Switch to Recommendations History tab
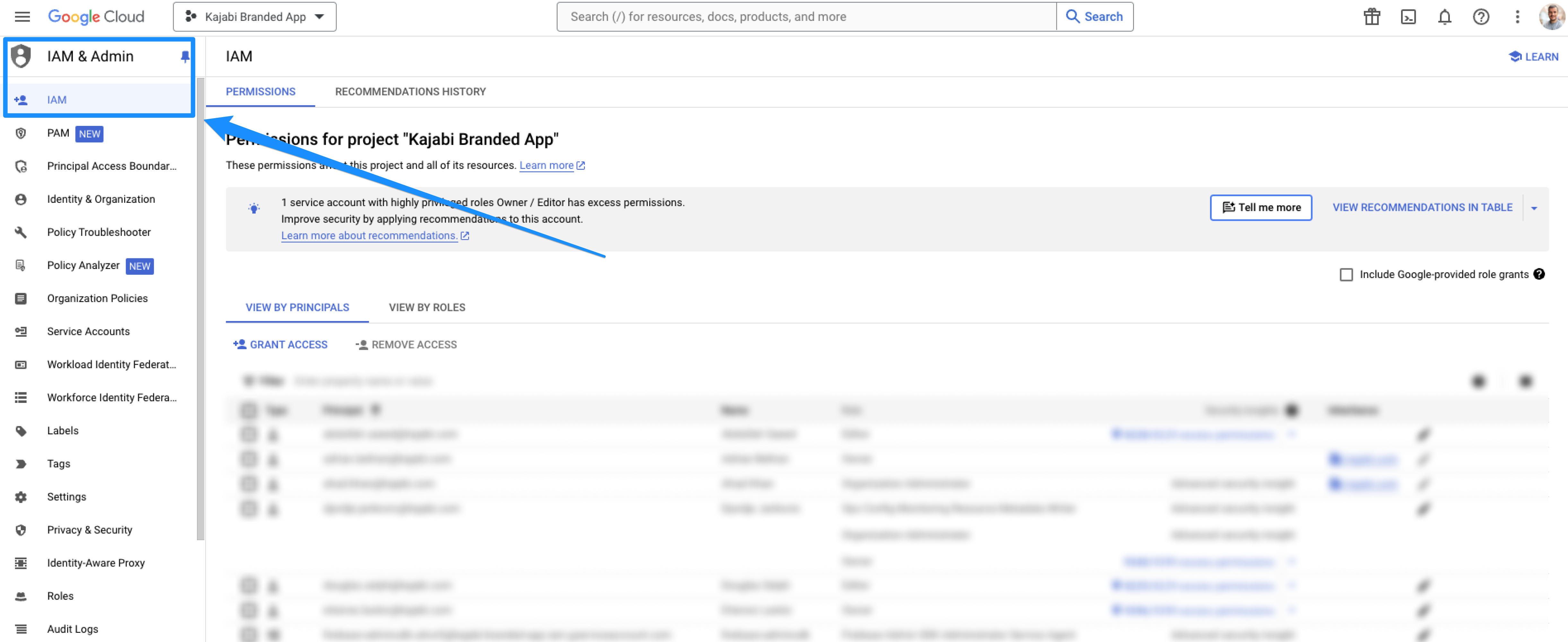Image resolution: width=1568 pixels, height=642 pixels. pos(410,92)
